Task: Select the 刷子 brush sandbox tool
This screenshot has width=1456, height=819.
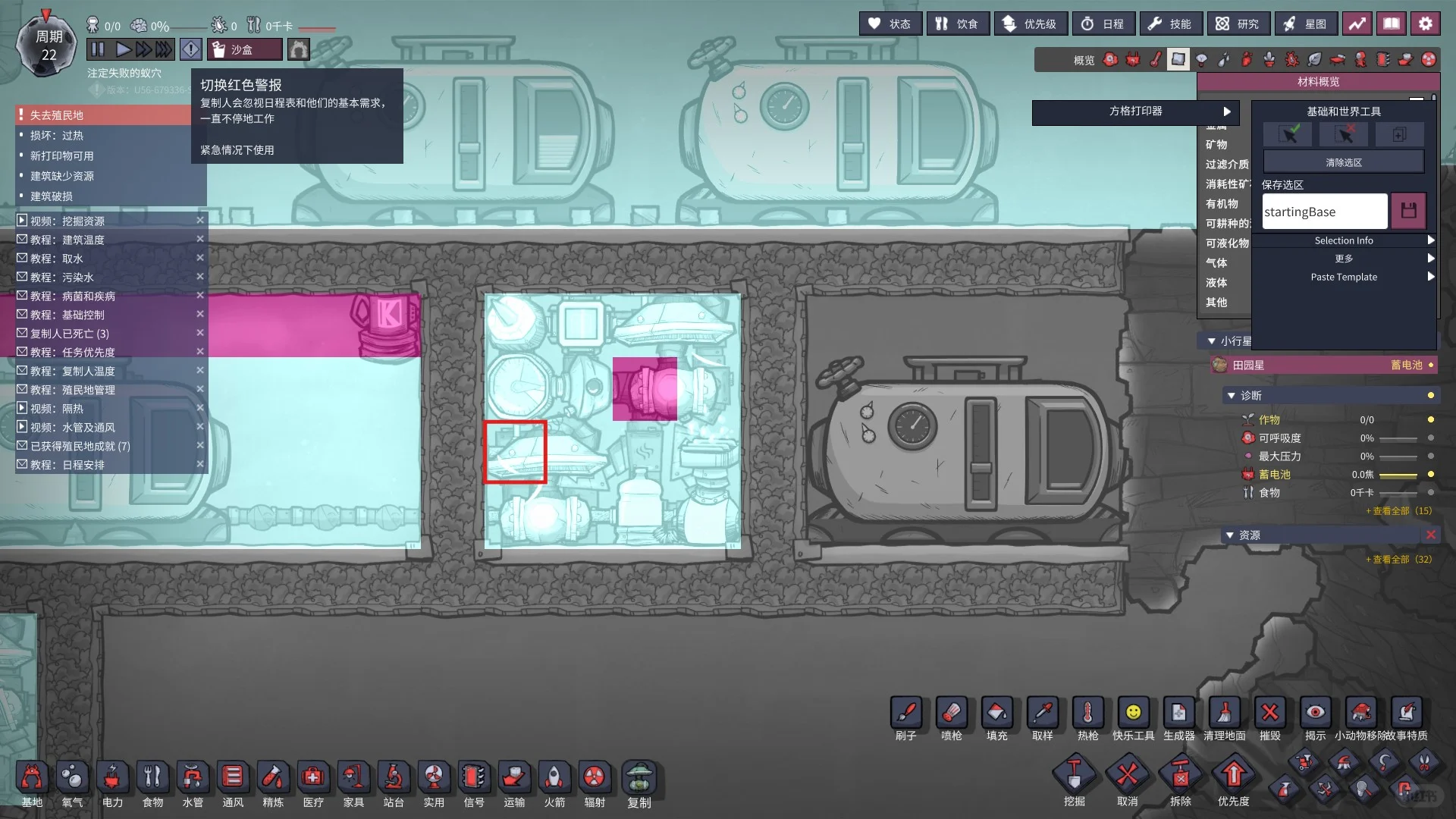Action: (x=906, y=713)
